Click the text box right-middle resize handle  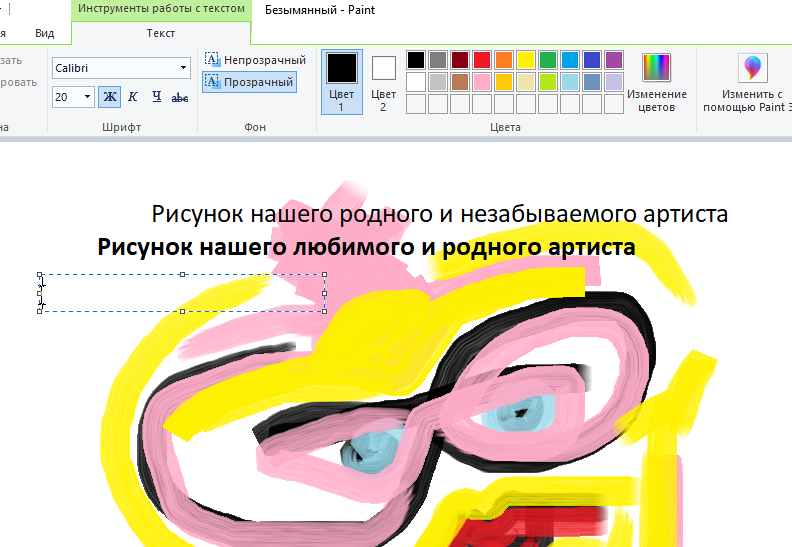pyautogui.click(x=324, y=293)
